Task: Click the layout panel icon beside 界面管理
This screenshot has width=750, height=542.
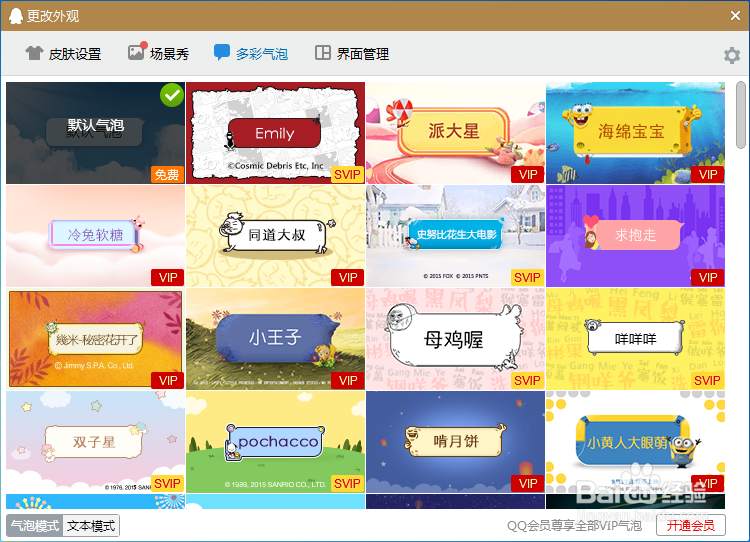Action: tap(323, 53)
